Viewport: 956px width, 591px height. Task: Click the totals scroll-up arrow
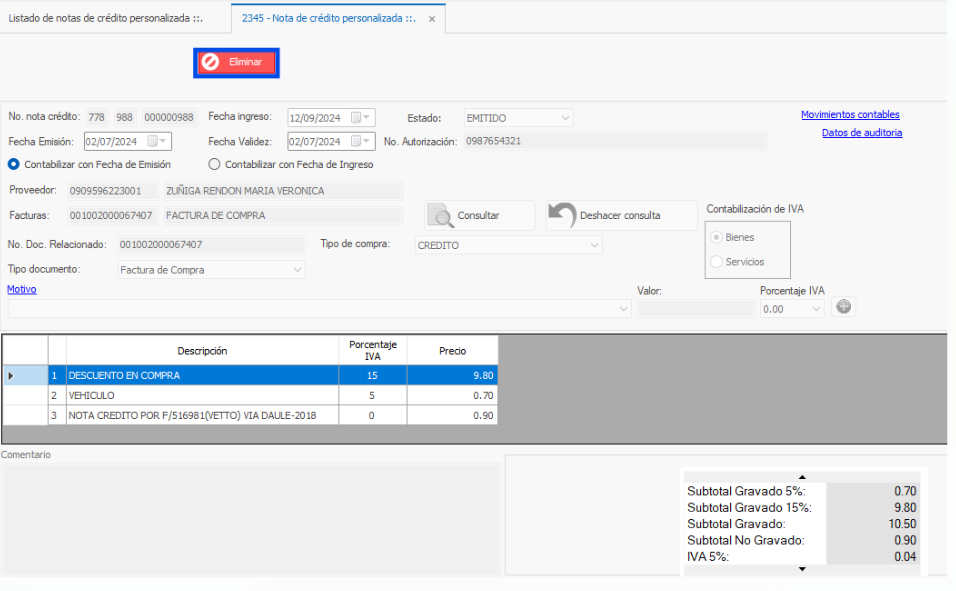pos(802,477)
